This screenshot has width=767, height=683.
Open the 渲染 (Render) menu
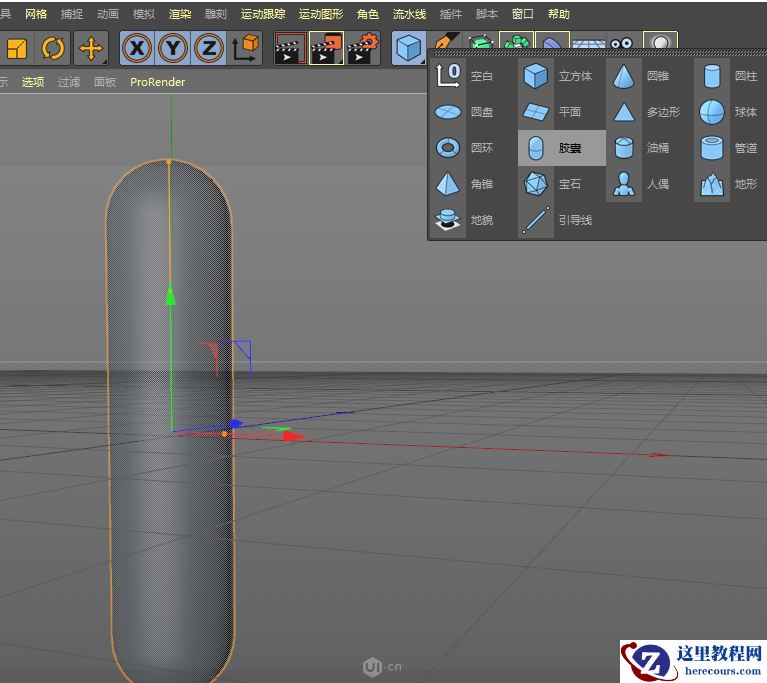click(180, 14)
